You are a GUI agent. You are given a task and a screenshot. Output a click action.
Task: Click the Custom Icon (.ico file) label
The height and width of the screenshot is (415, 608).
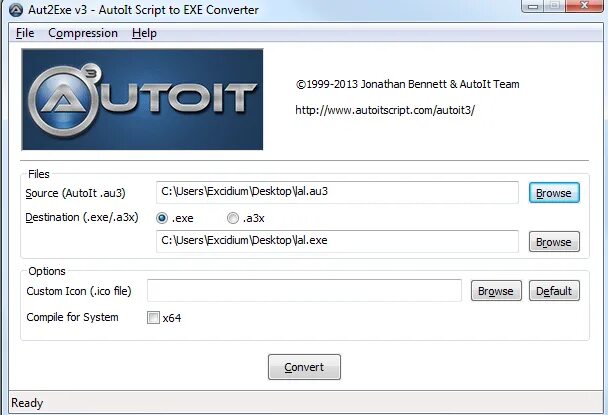coord(79,291)
